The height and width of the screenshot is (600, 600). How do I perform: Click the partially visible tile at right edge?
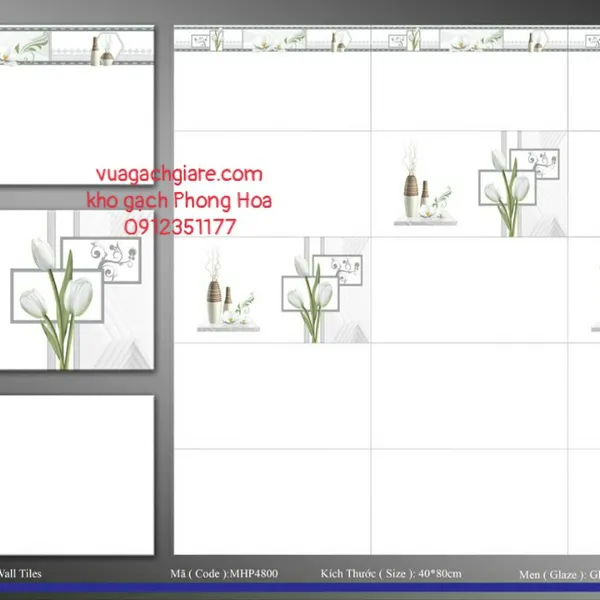coord(590,290)
